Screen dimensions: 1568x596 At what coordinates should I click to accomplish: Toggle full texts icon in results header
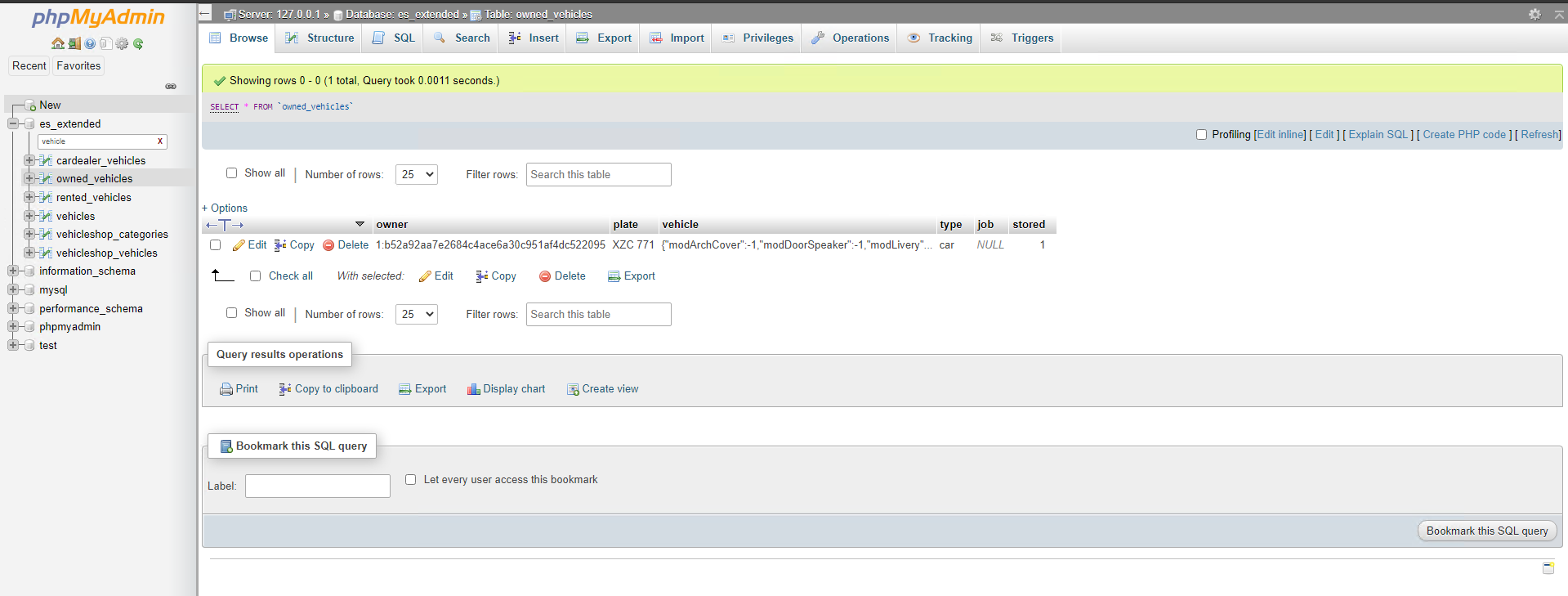[x=225, y=225]
